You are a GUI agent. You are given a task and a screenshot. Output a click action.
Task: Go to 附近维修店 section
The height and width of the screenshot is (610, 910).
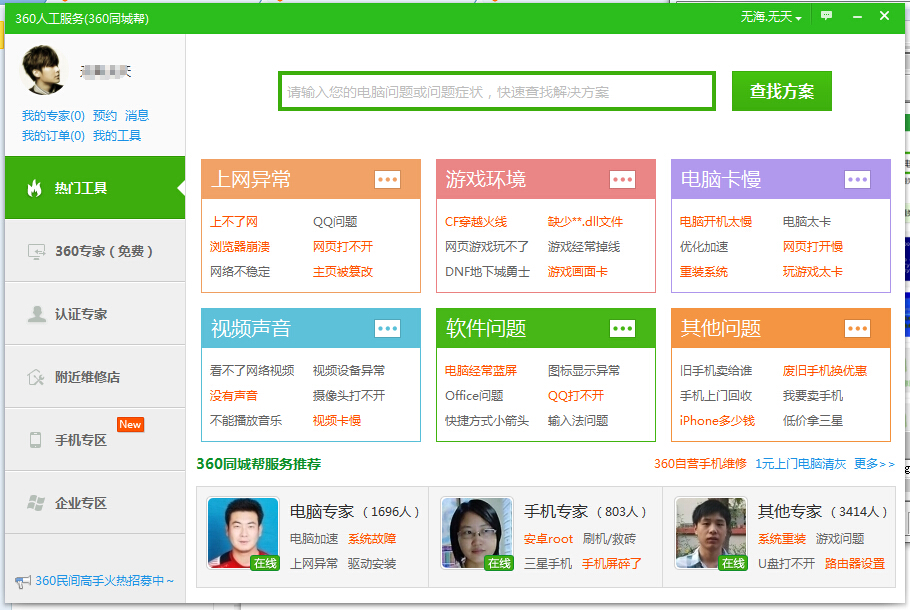[x=95, y=377]
